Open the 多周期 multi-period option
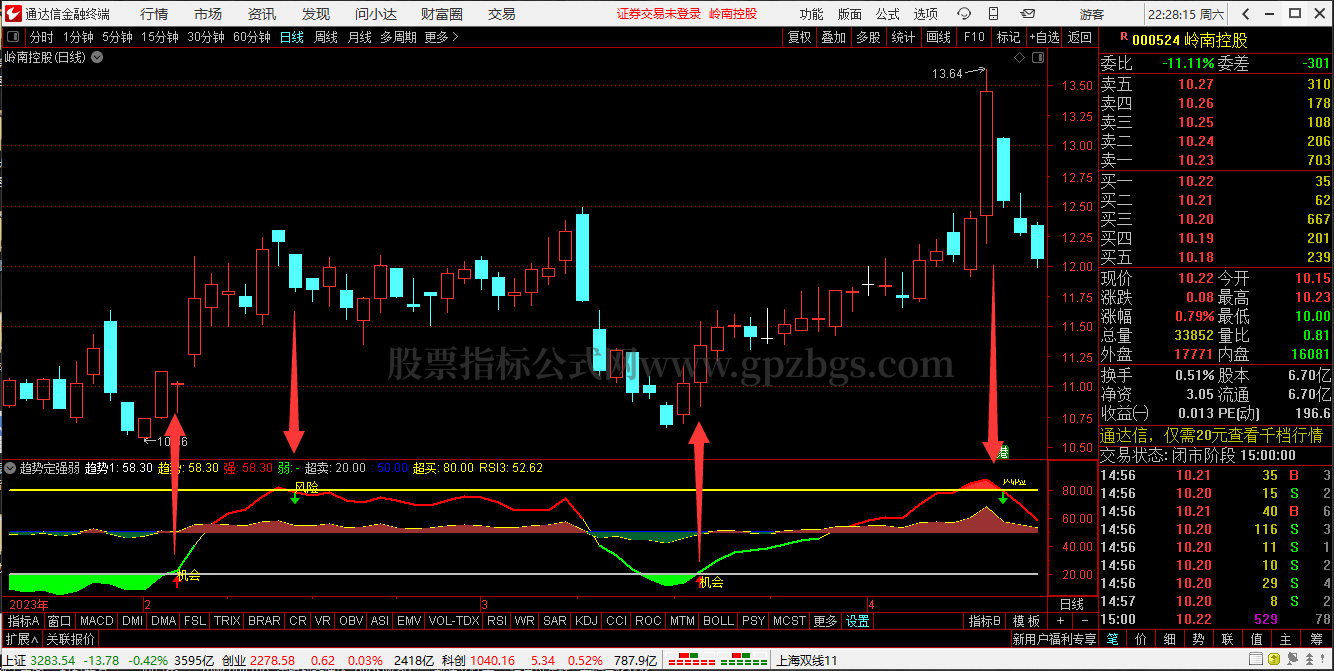 point(398,37)
